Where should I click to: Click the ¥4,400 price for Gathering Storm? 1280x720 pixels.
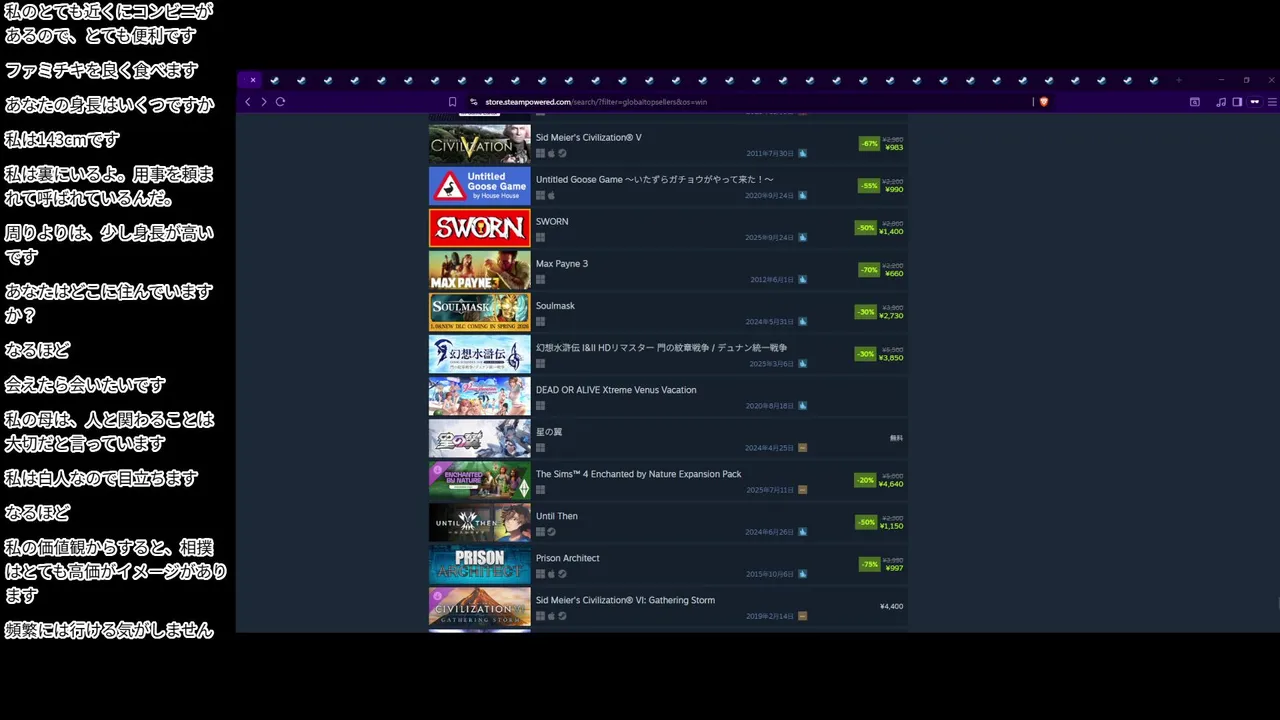click(891, 606)
